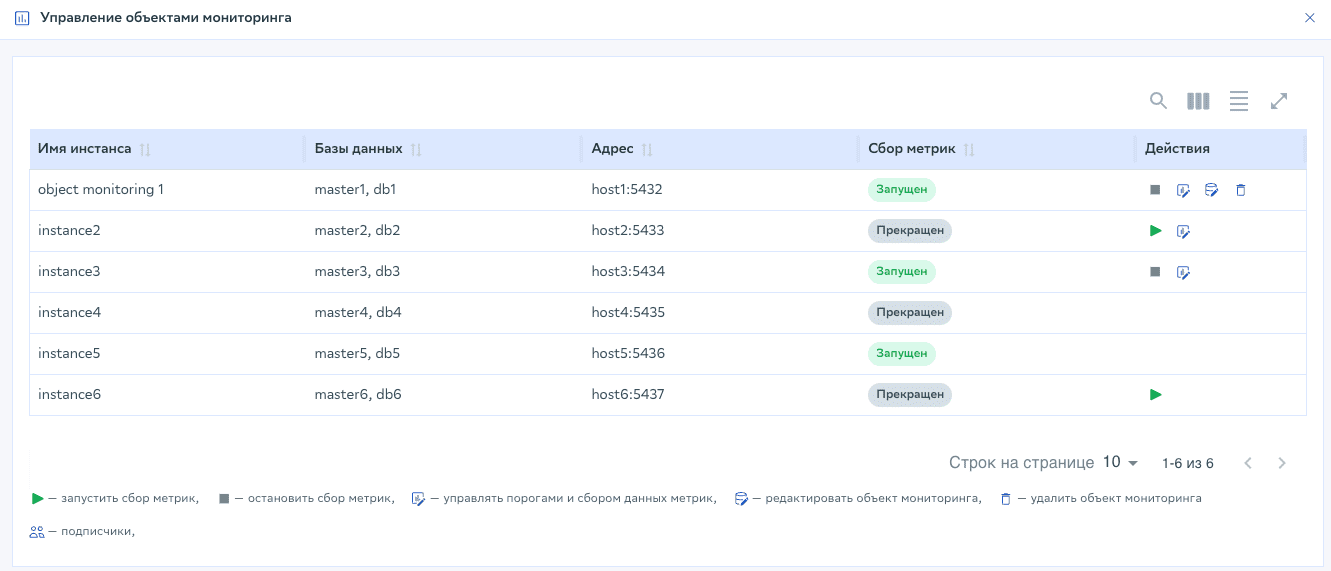
Task: Select the instance2 name cell
Action: (69, 230)
